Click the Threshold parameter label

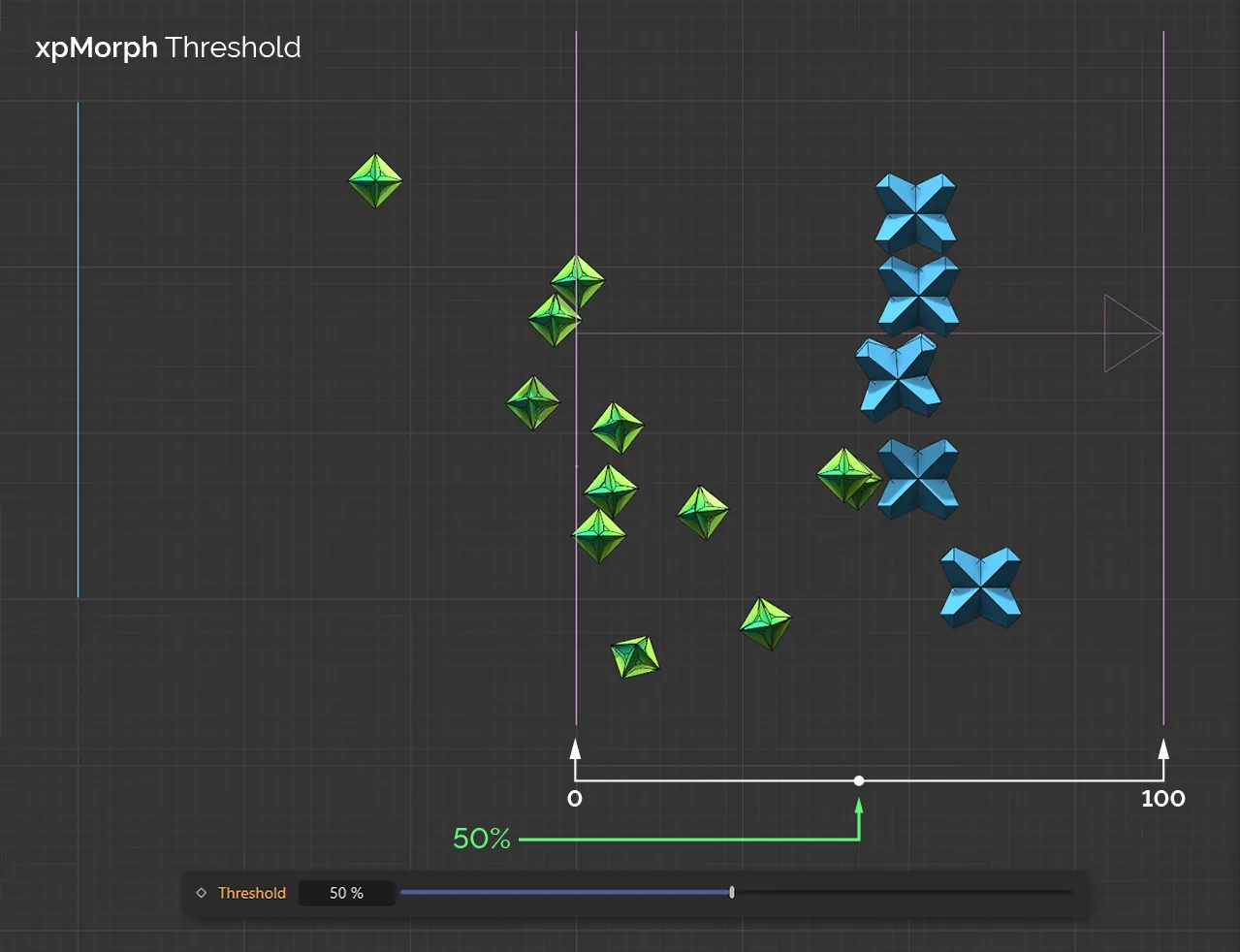tap(252, 893)
